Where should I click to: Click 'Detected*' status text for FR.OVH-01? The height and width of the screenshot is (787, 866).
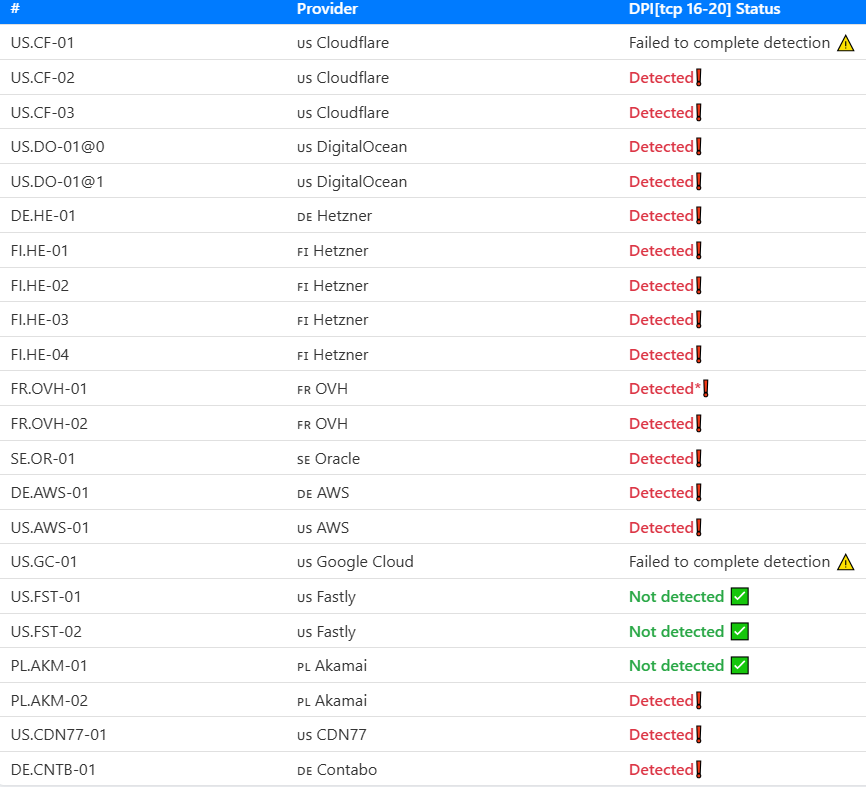(x=665, y=389)
